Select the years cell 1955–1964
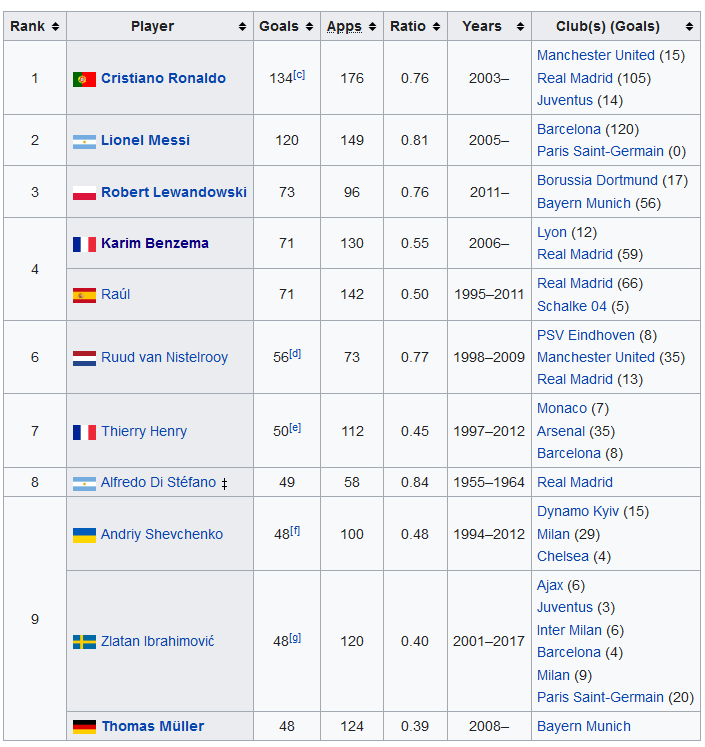705x747 pixels. click(x=489, y=482)
